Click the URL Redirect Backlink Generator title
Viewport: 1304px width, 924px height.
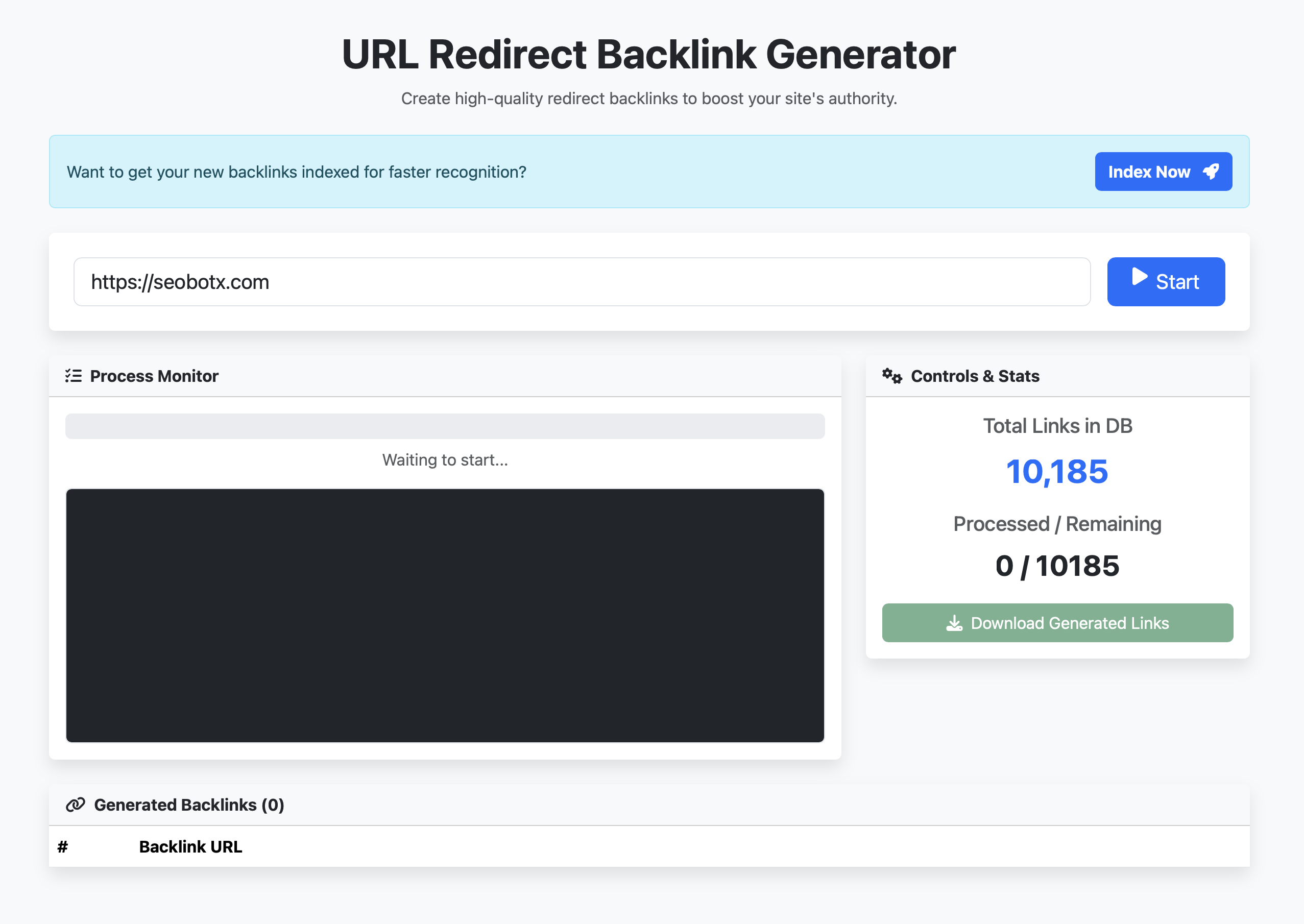click(648, 55)
